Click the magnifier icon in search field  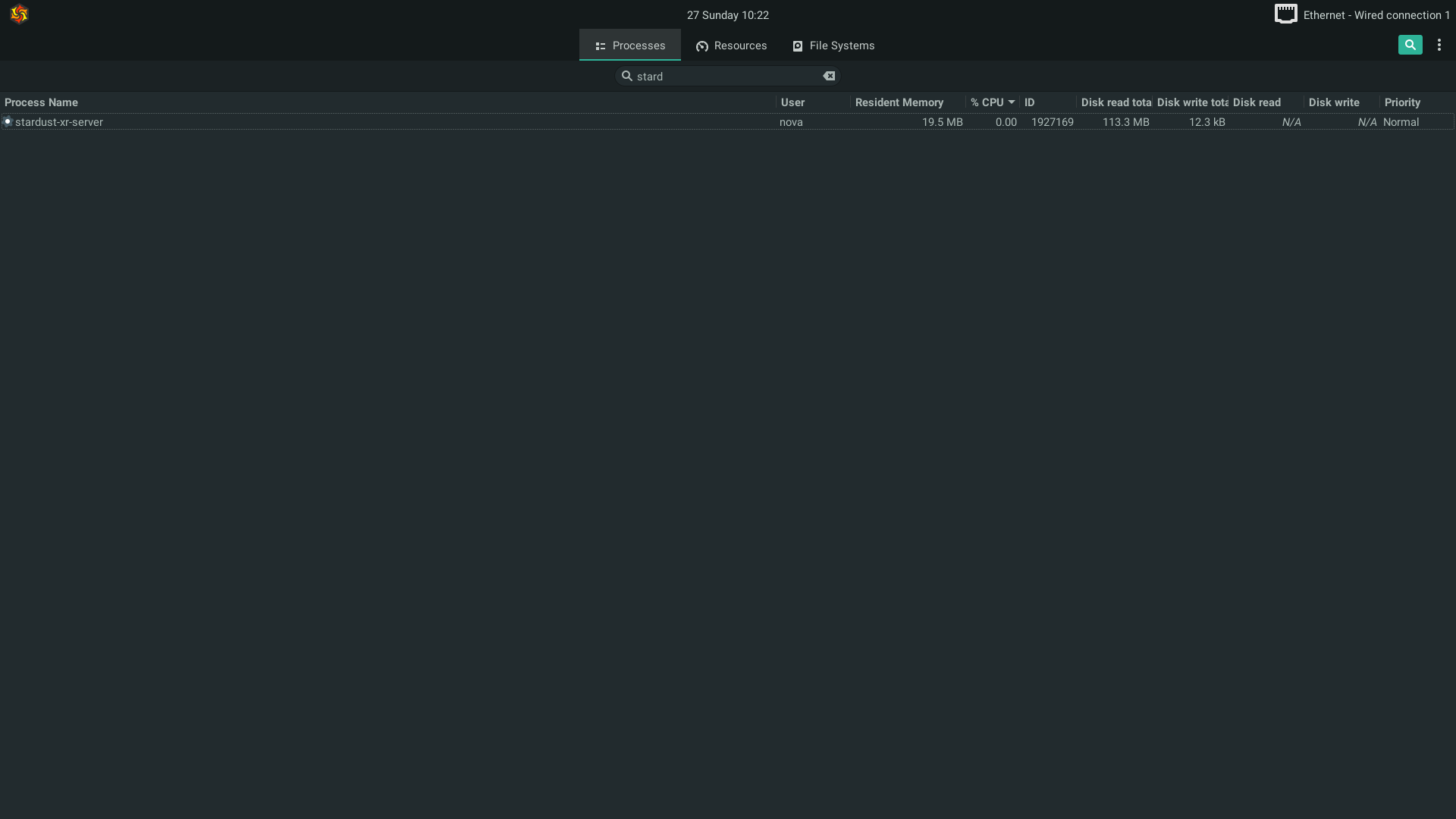(627, 76)
